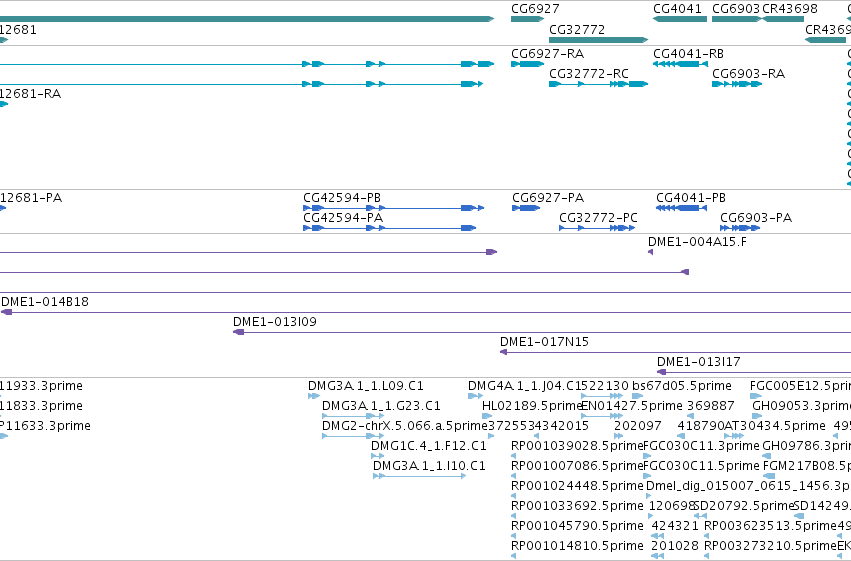Open EST AT30434.5prime
This screenshot has height=561, width=851.
click(734, 436)
